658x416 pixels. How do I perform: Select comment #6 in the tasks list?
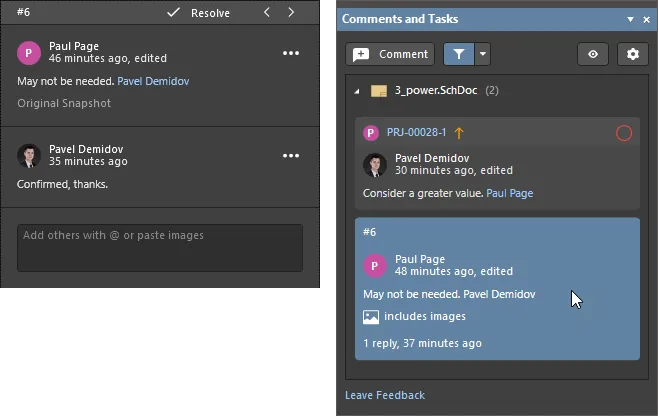497,288
